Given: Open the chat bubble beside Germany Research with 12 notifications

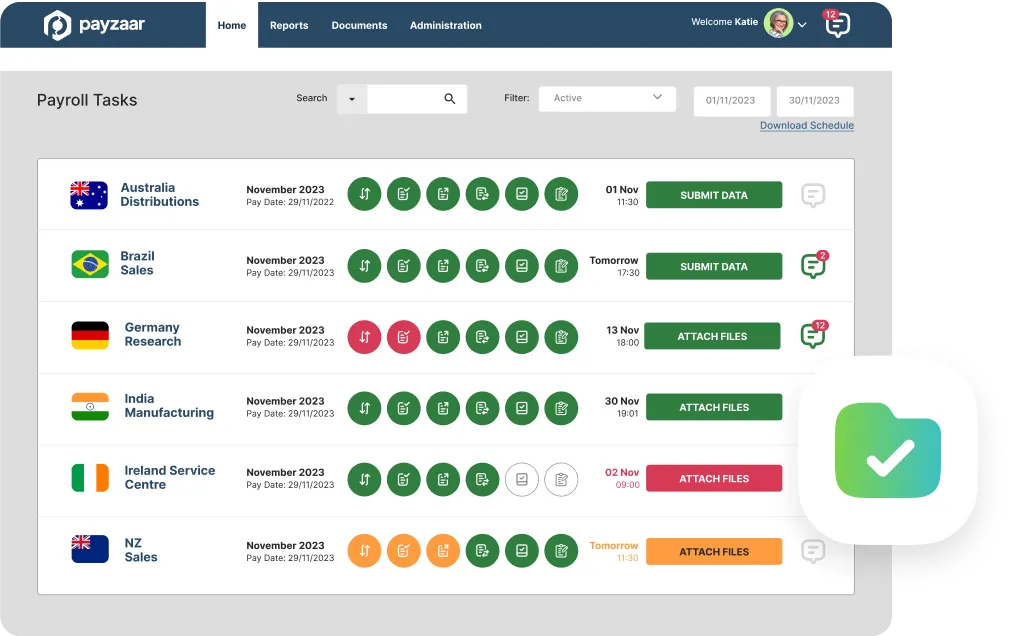Looking at the screenshot, I should pos(812,334).
